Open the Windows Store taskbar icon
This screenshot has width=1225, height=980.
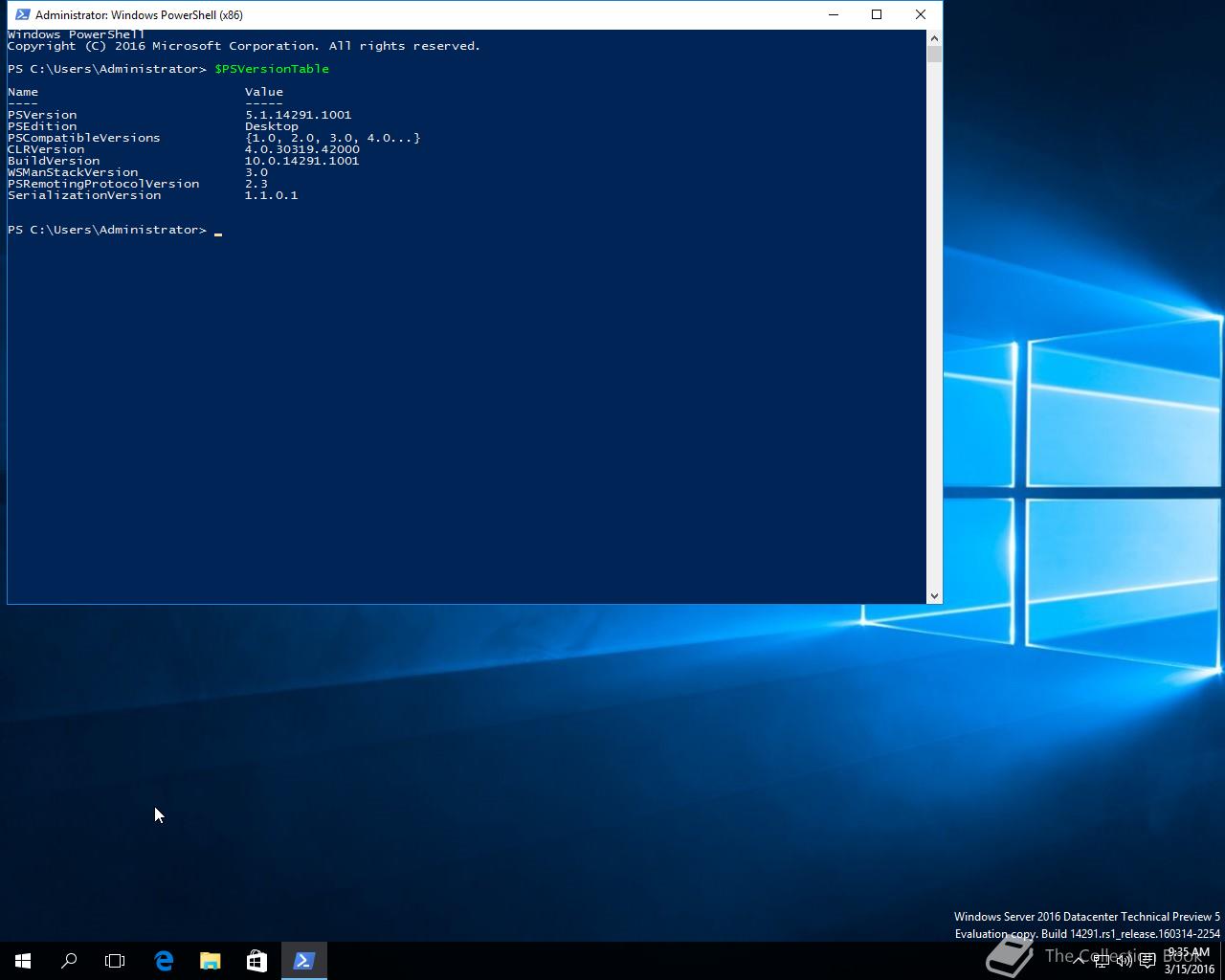tap(256, 961)
